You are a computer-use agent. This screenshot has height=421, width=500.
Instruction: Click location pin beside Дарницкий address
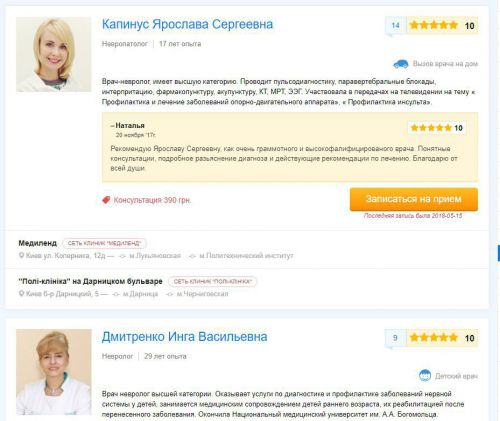21,294
